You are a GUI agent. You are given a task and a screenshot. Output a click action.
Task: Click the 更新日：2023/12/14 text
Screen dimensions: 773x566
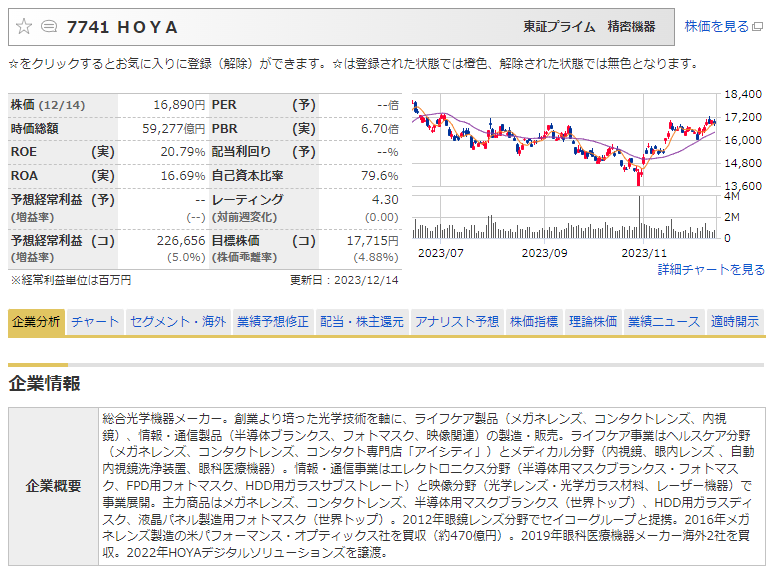[344, 280]
